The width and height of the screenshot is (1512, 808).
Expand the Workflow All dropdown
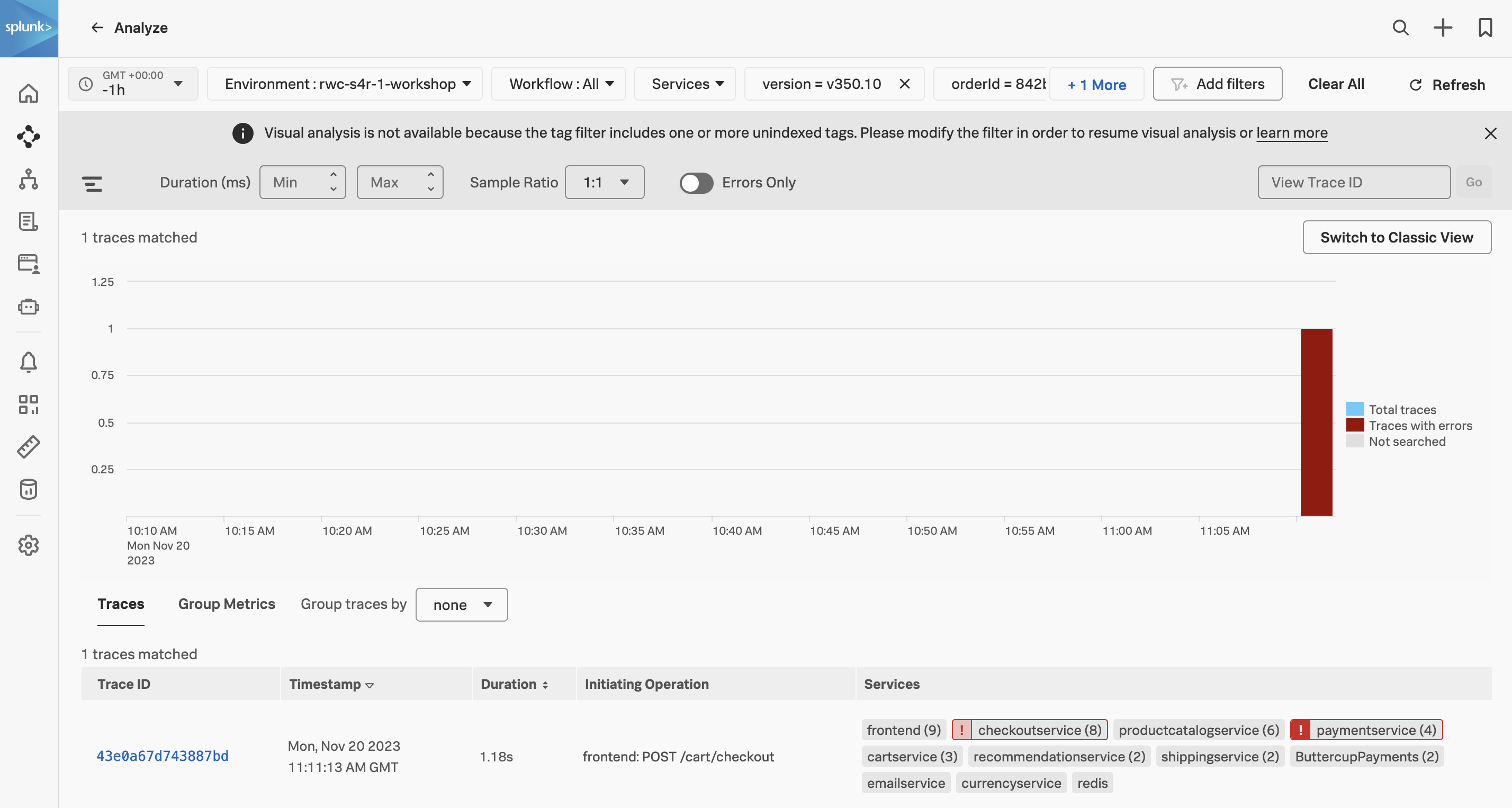click(557, 83)
